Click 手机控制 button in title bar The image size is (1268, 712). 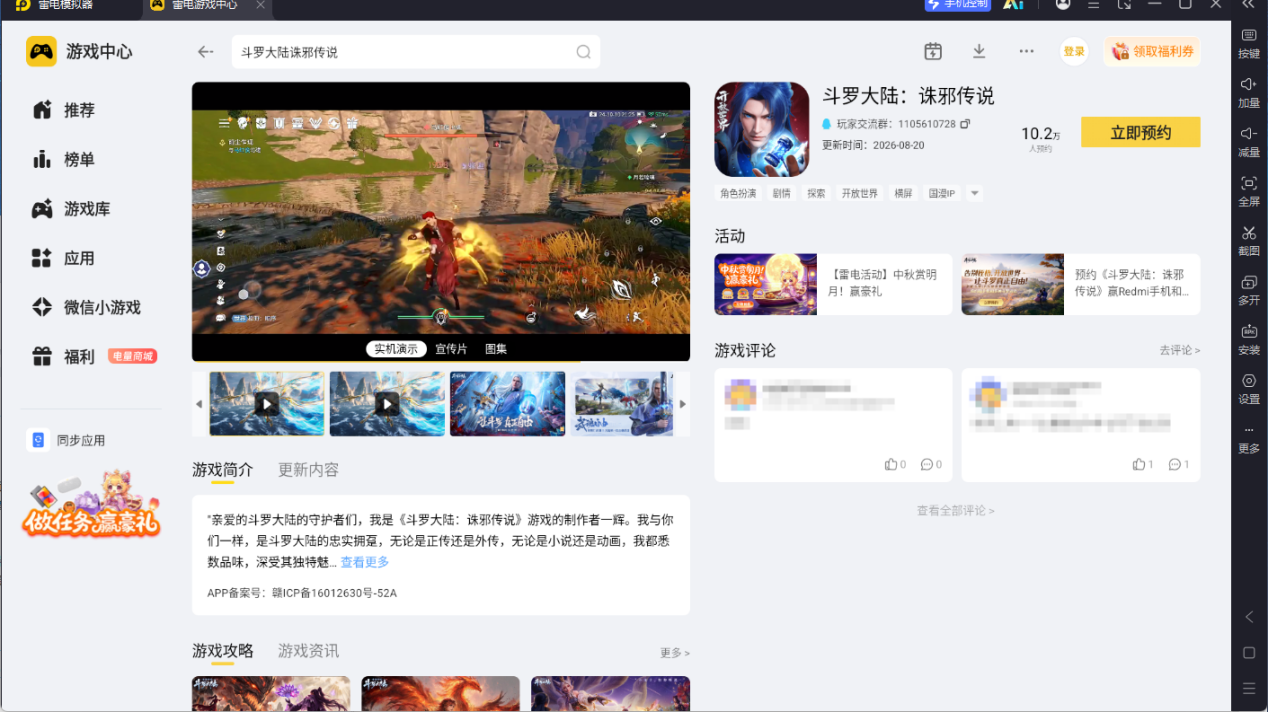[957, 4]
